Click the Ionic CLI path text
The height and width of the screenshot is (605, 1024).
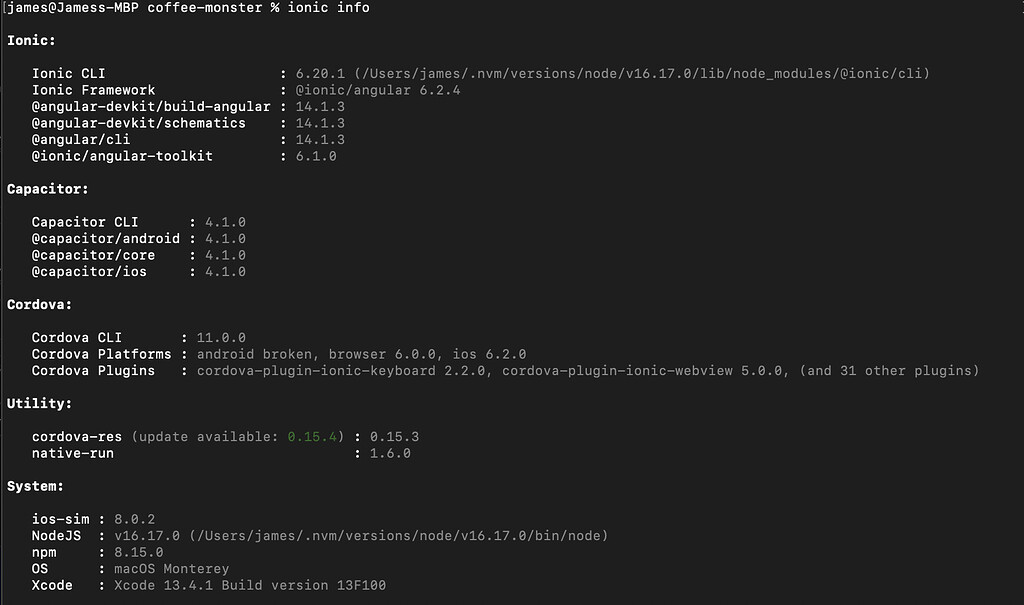click(643, 74)
